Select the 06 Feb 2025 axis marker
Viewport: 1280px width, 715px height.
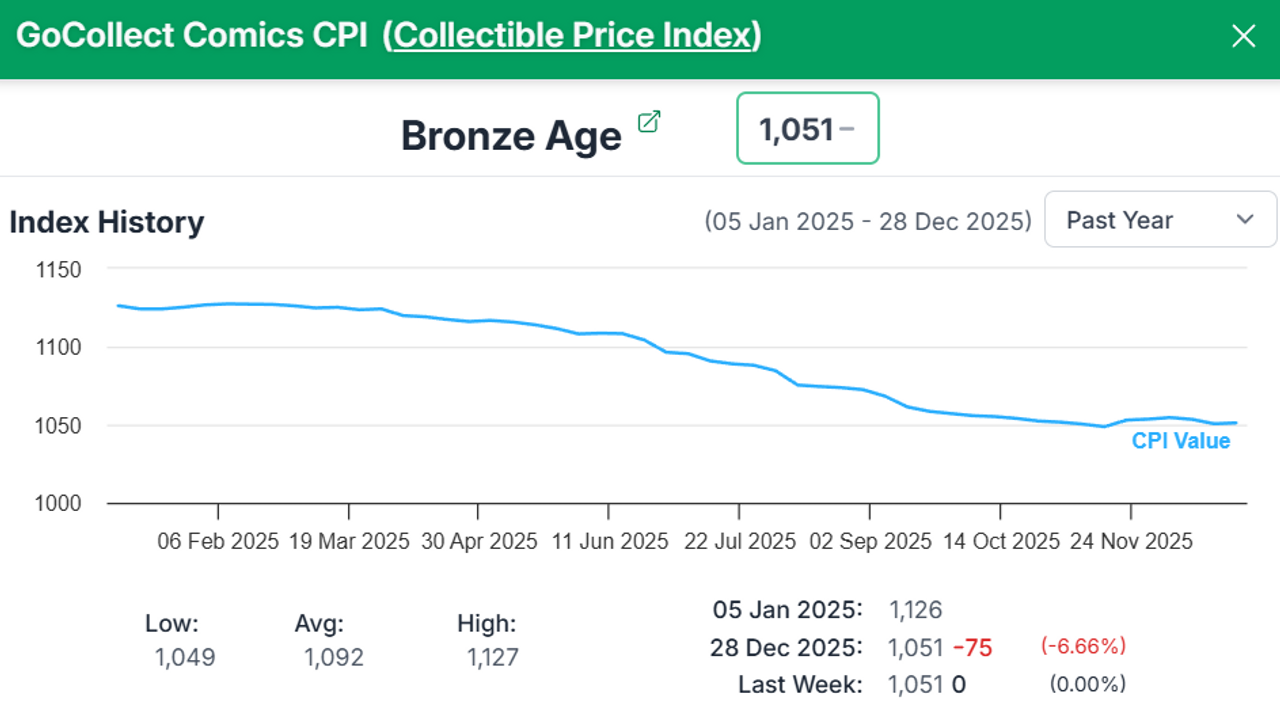tap(218, 541)
